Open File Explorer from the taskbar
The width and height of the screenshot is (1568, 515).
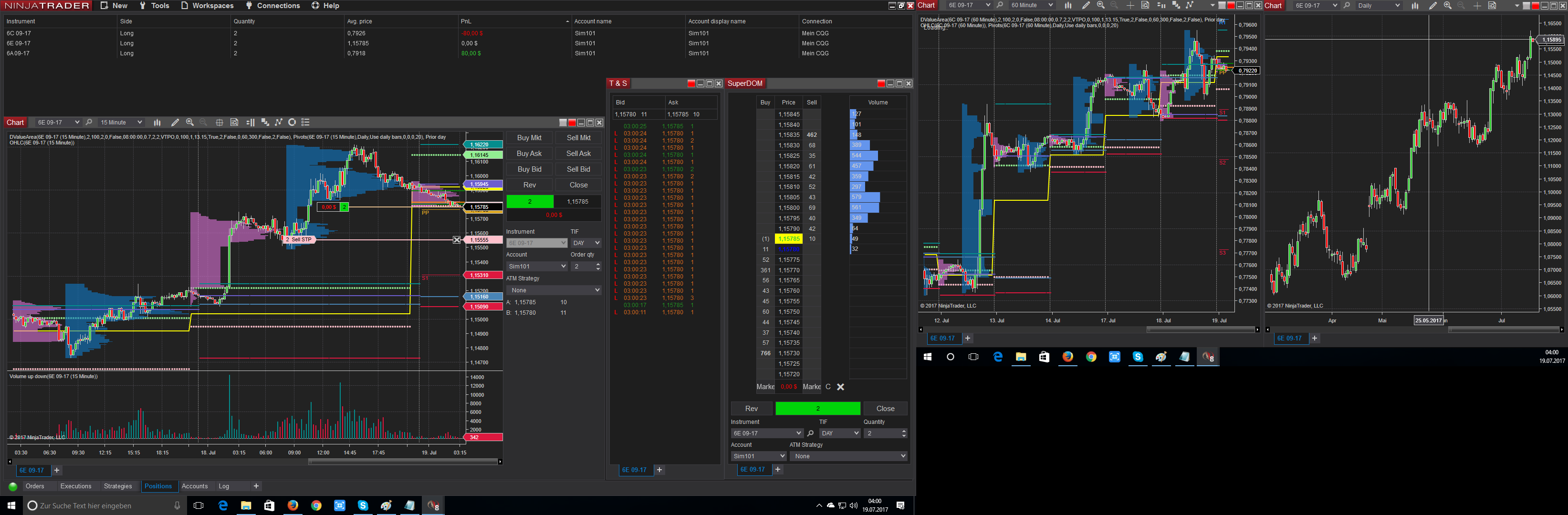[246, 505]
